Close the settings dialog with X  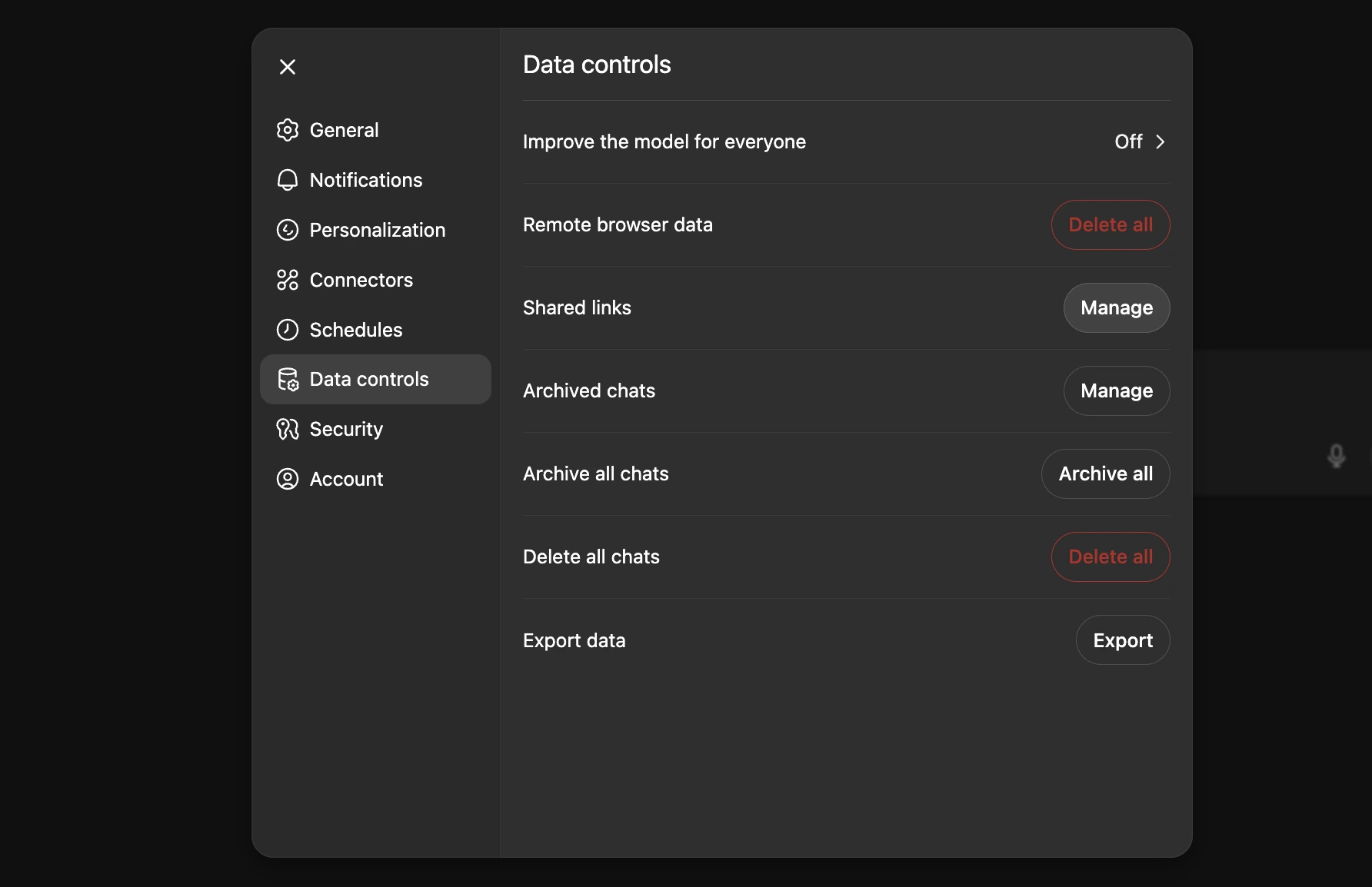point(288,67)
